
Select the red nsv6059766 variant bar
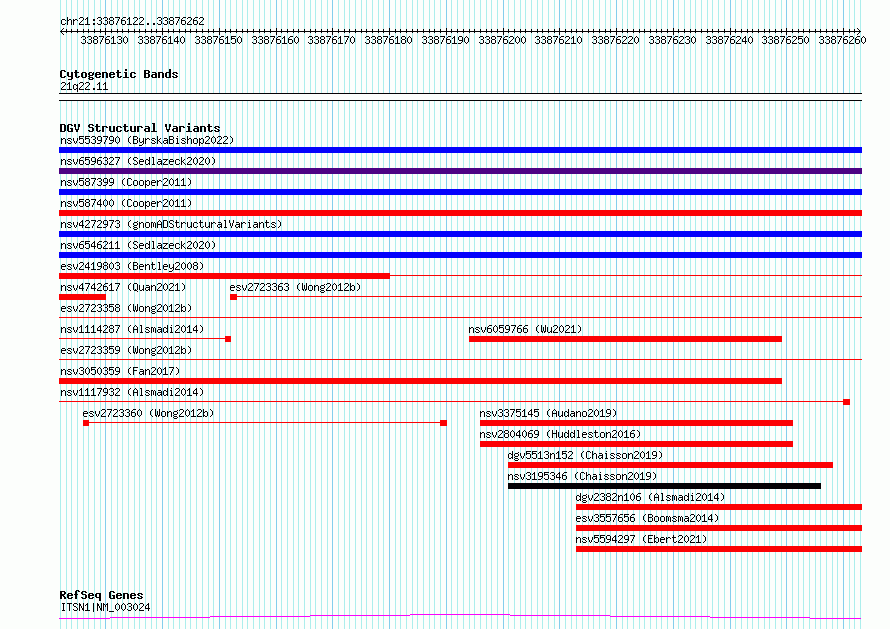[625, 339]
